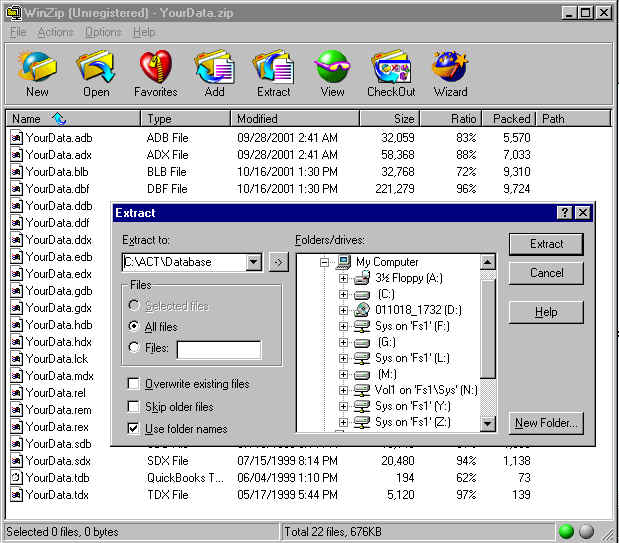Click the Add files toolbar icon
Image resolution: width=619 pixels, height=543 pixels.
click(x=214, y=66)
